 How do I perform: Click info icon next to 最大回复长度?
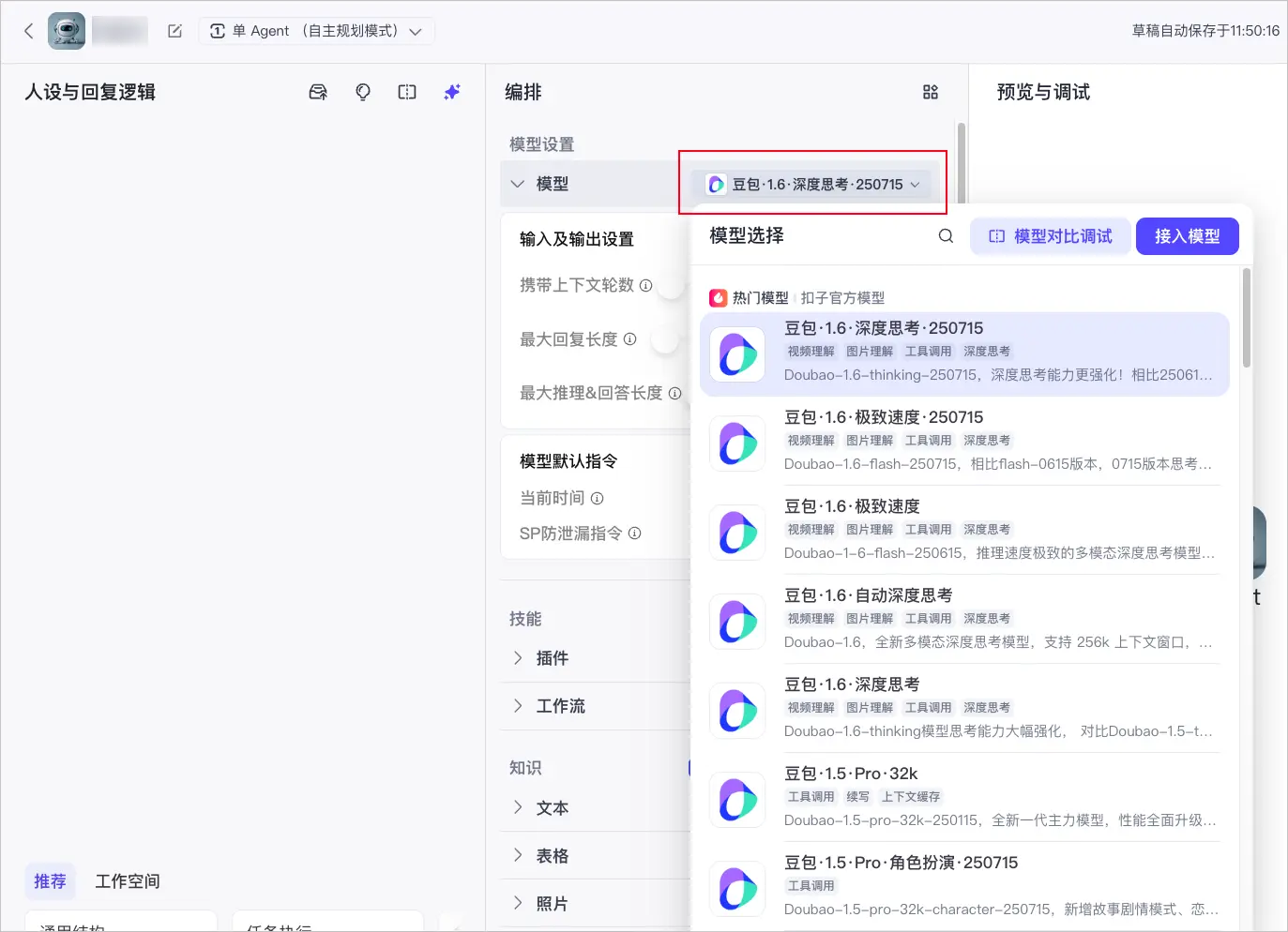[x=629, y=339]
